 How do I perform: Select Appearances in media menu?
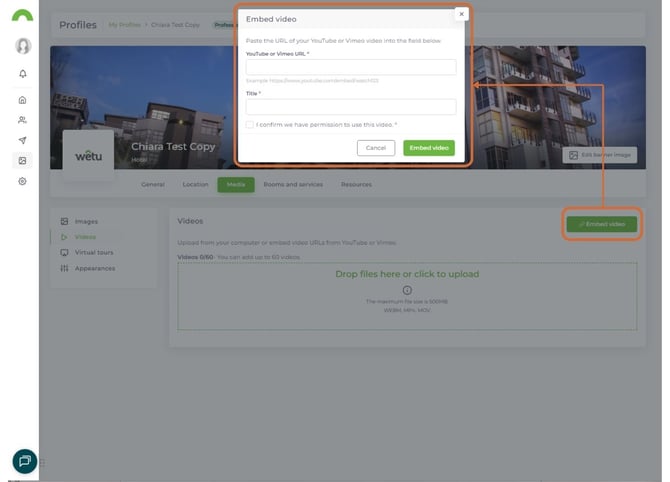94,268
